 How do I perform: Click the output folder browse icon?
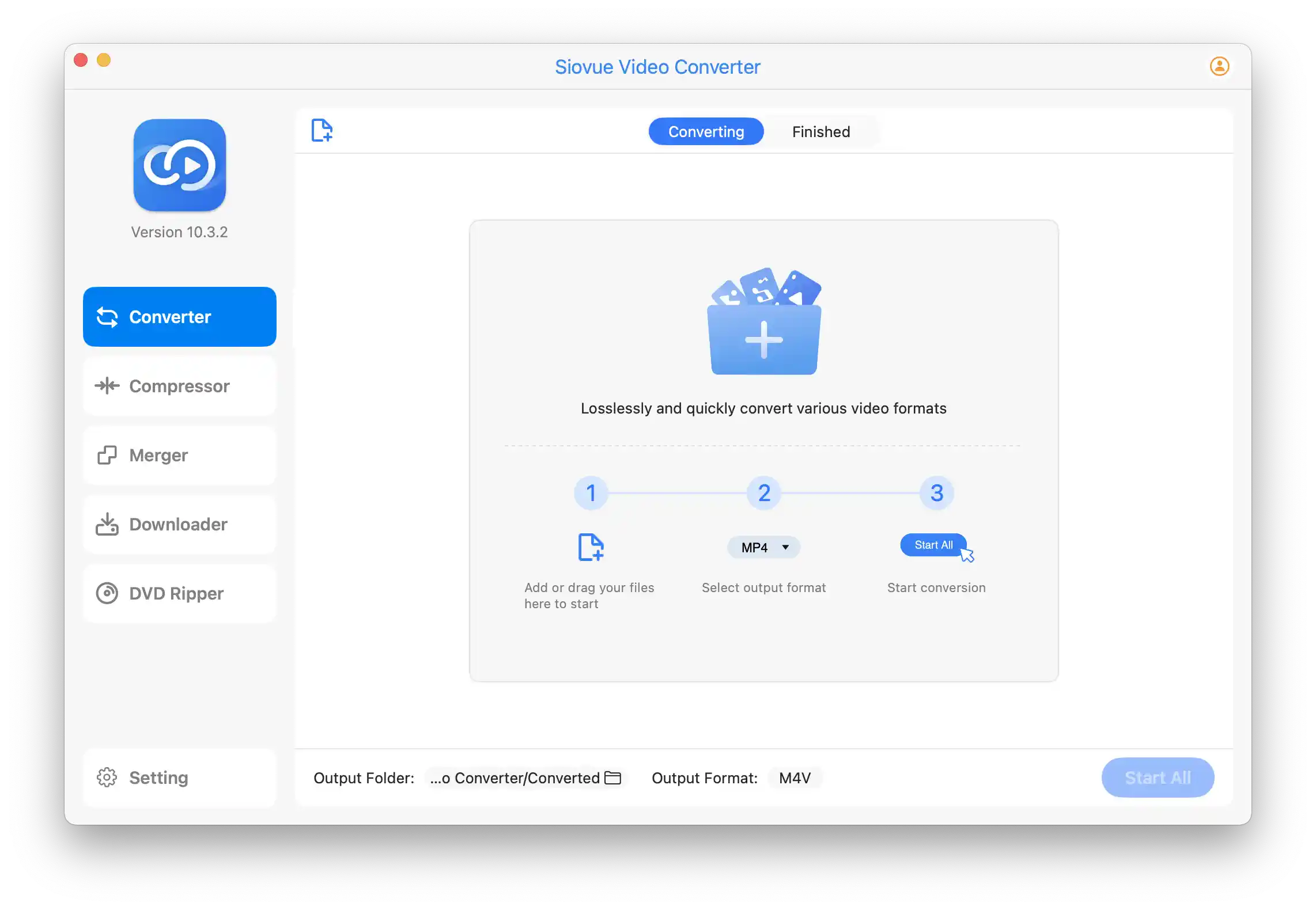coord(612,778)
